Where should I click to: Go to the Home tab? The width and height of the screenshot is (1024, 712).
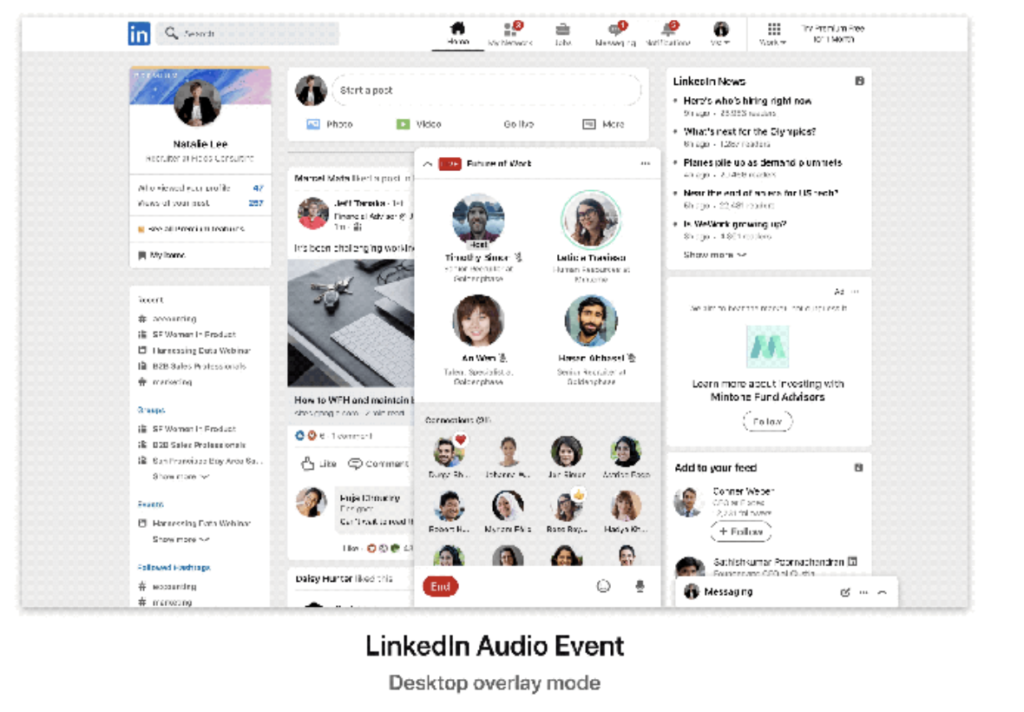point(458,33)
